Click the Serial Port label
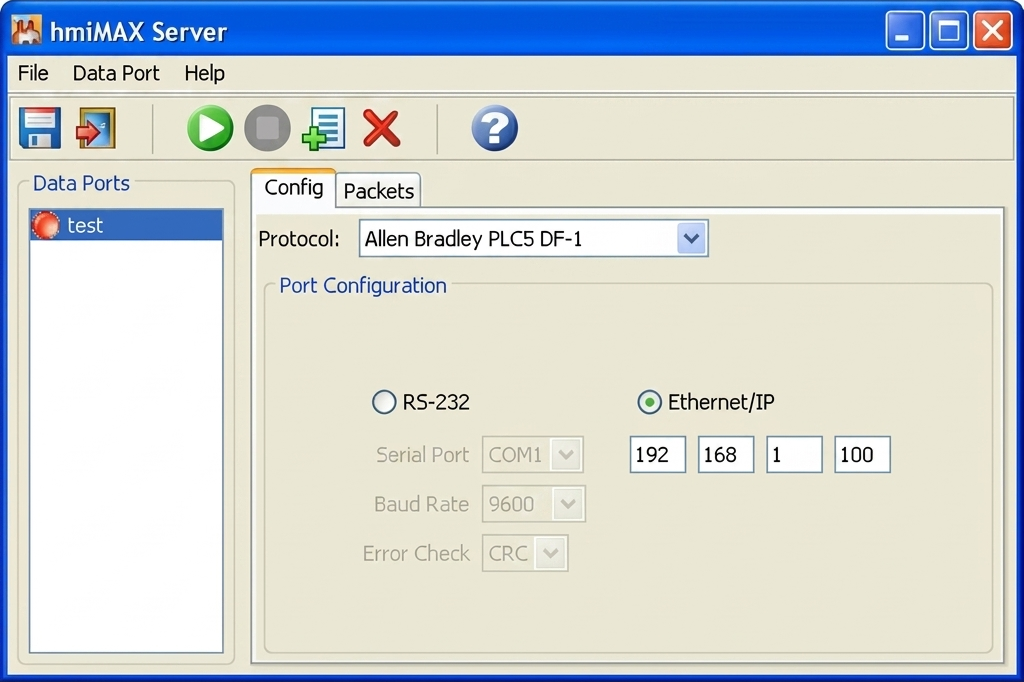The width and height of the screenshot is (1024, 682). click(x=423, y=455)
